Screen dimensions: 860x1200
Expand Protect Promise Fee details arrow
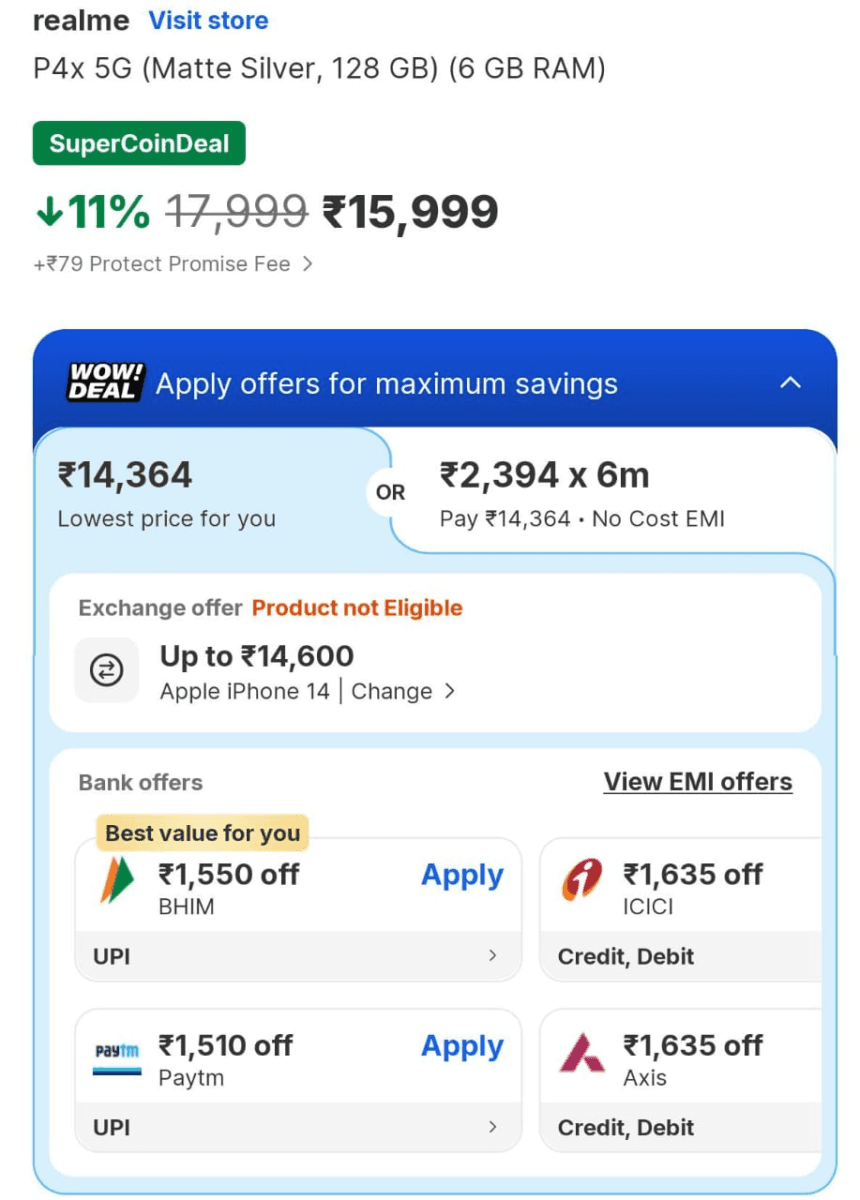click(308, 264)
